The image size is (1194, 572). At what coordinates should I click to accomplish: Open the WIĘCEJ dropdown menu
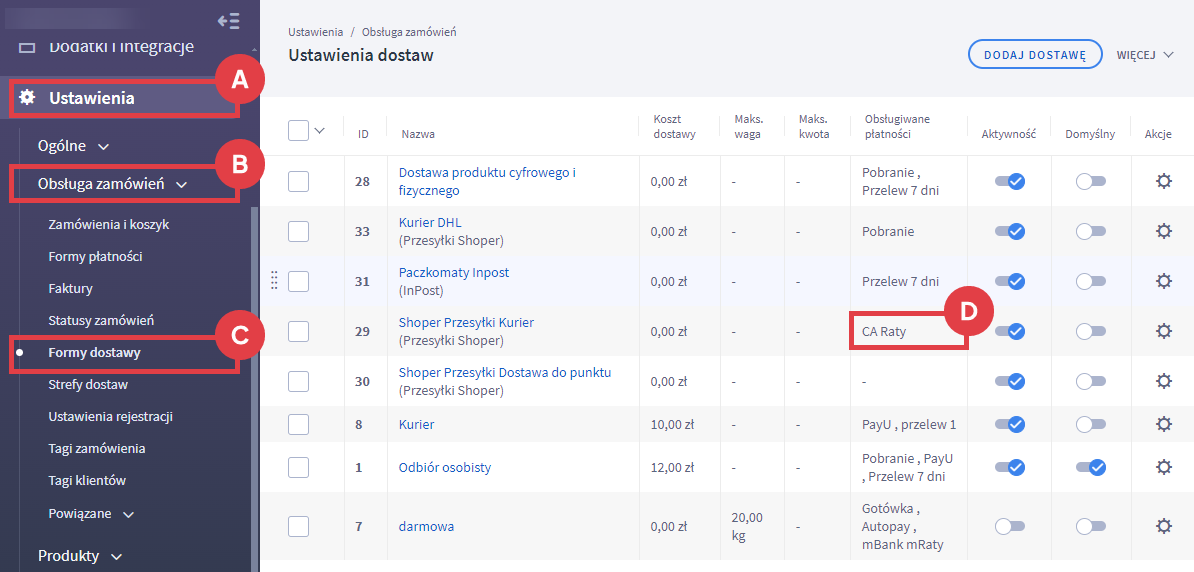tap(1144, 55)
